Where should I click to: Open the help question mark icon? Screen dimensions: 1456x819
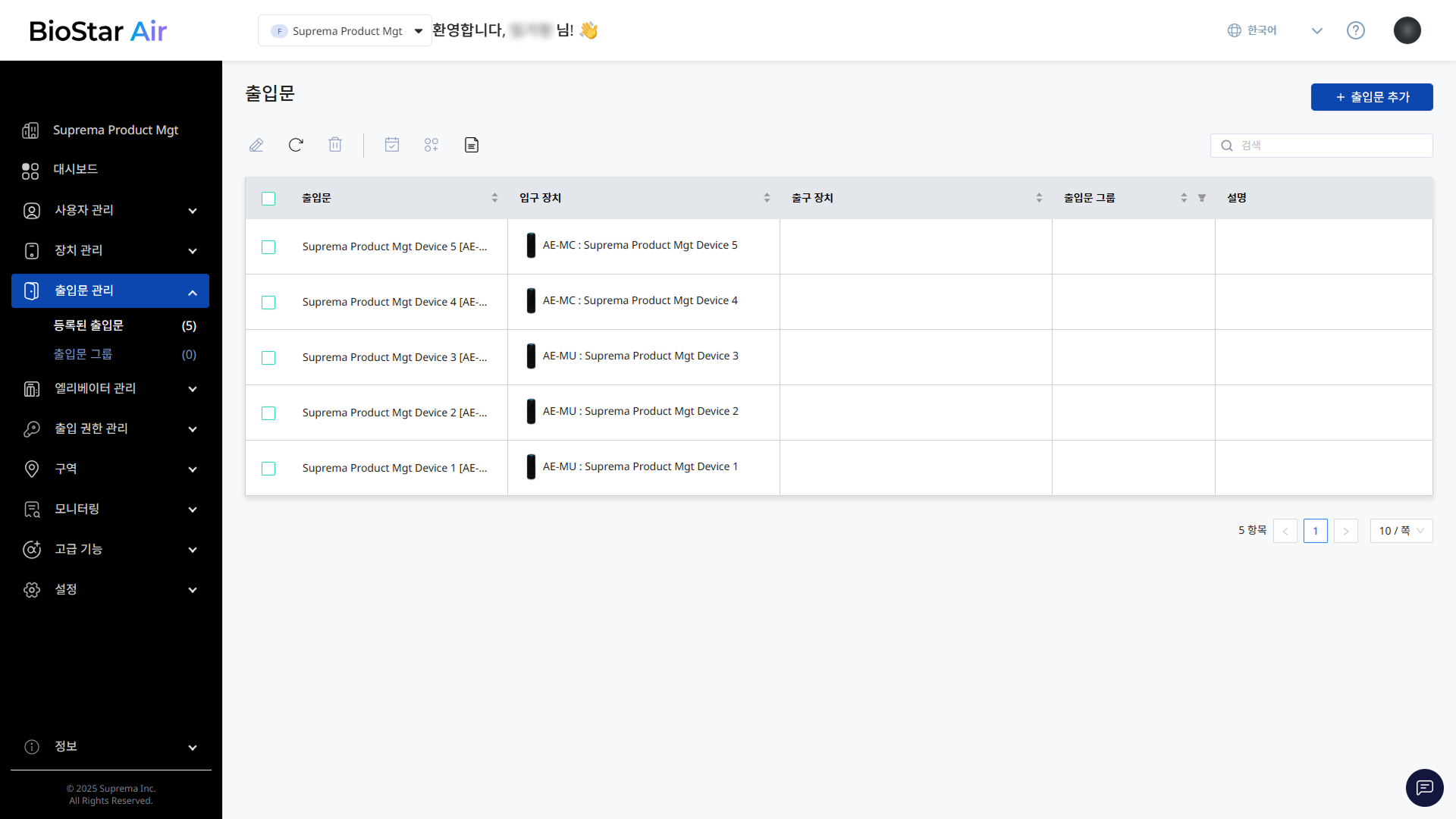click(1355, 30)
